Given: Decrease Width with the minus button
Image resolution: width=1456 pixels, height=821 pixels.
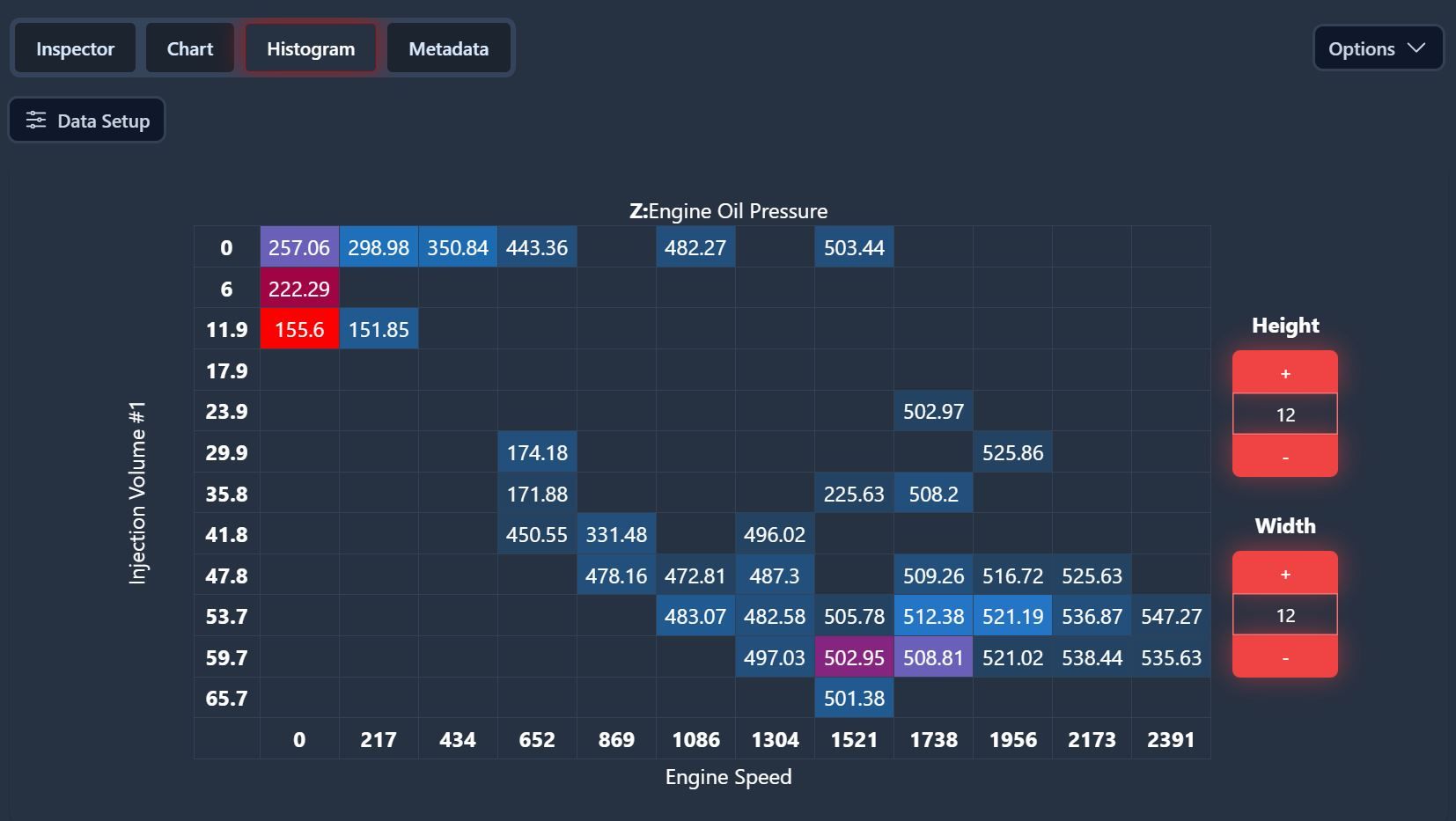Looking at the screenshot, I should point(1285,656).
